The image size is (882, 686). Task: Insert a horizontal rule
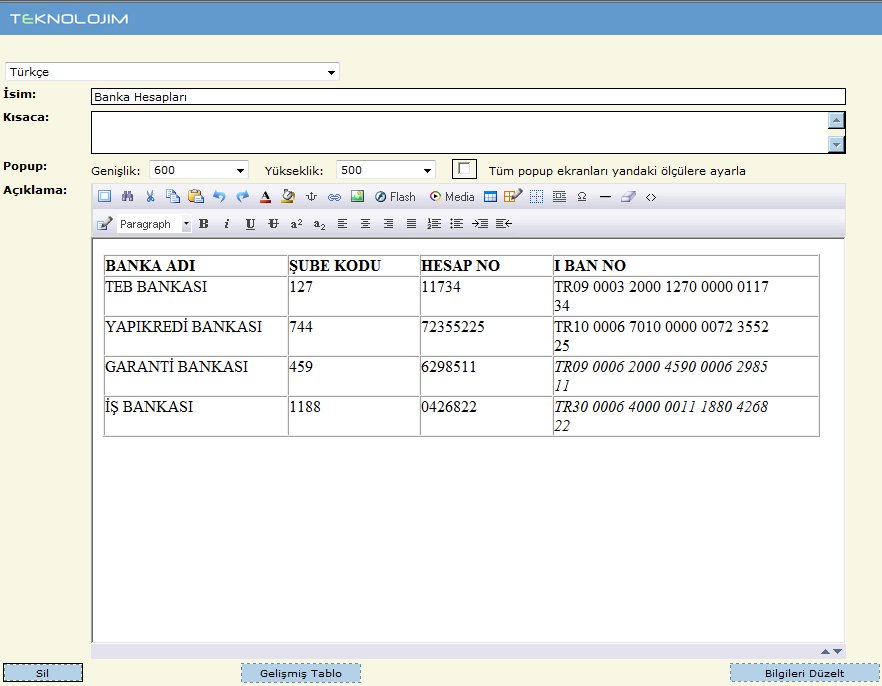click(x=605, y=197)
